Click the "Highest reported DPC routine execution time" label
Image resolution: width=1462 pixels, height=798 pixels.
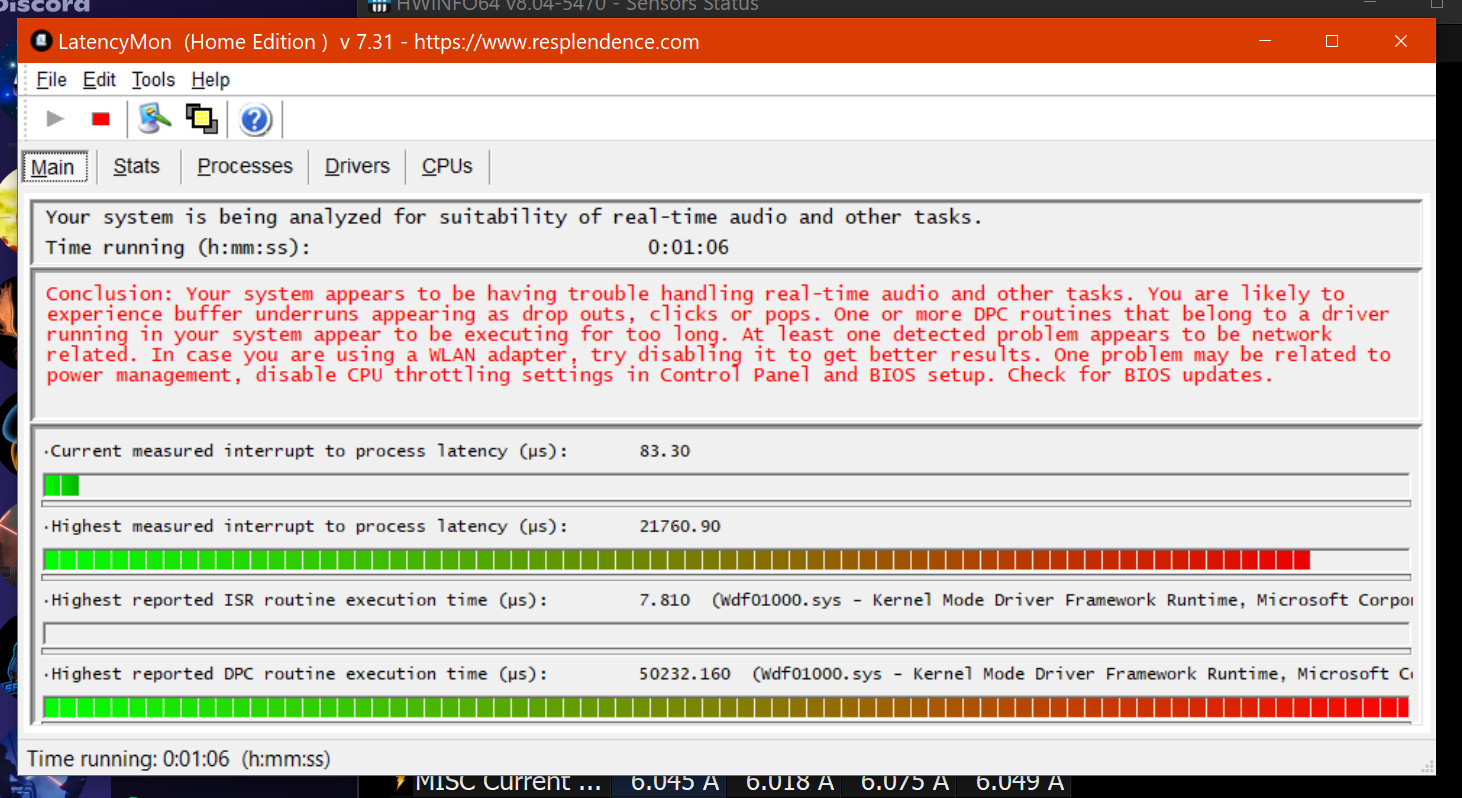pyautogui.click(x=300, y=674)
